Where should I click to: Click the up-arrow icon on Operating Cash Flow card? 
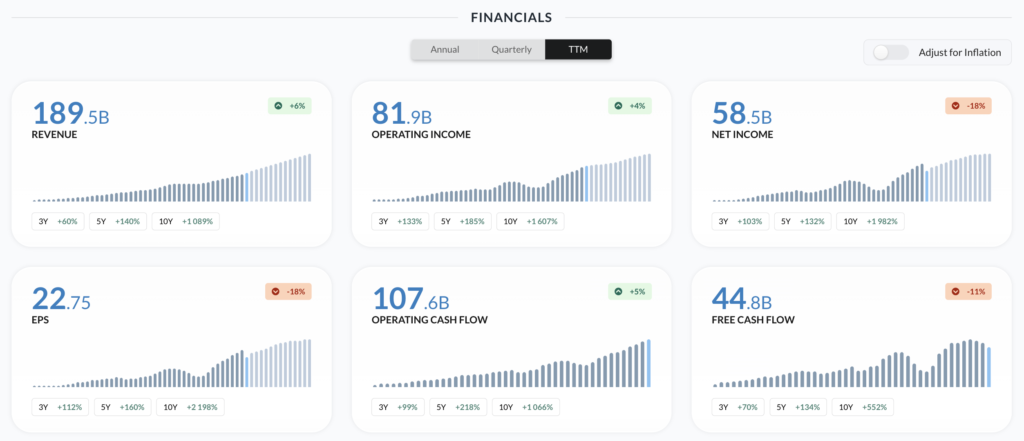point(618,291)
